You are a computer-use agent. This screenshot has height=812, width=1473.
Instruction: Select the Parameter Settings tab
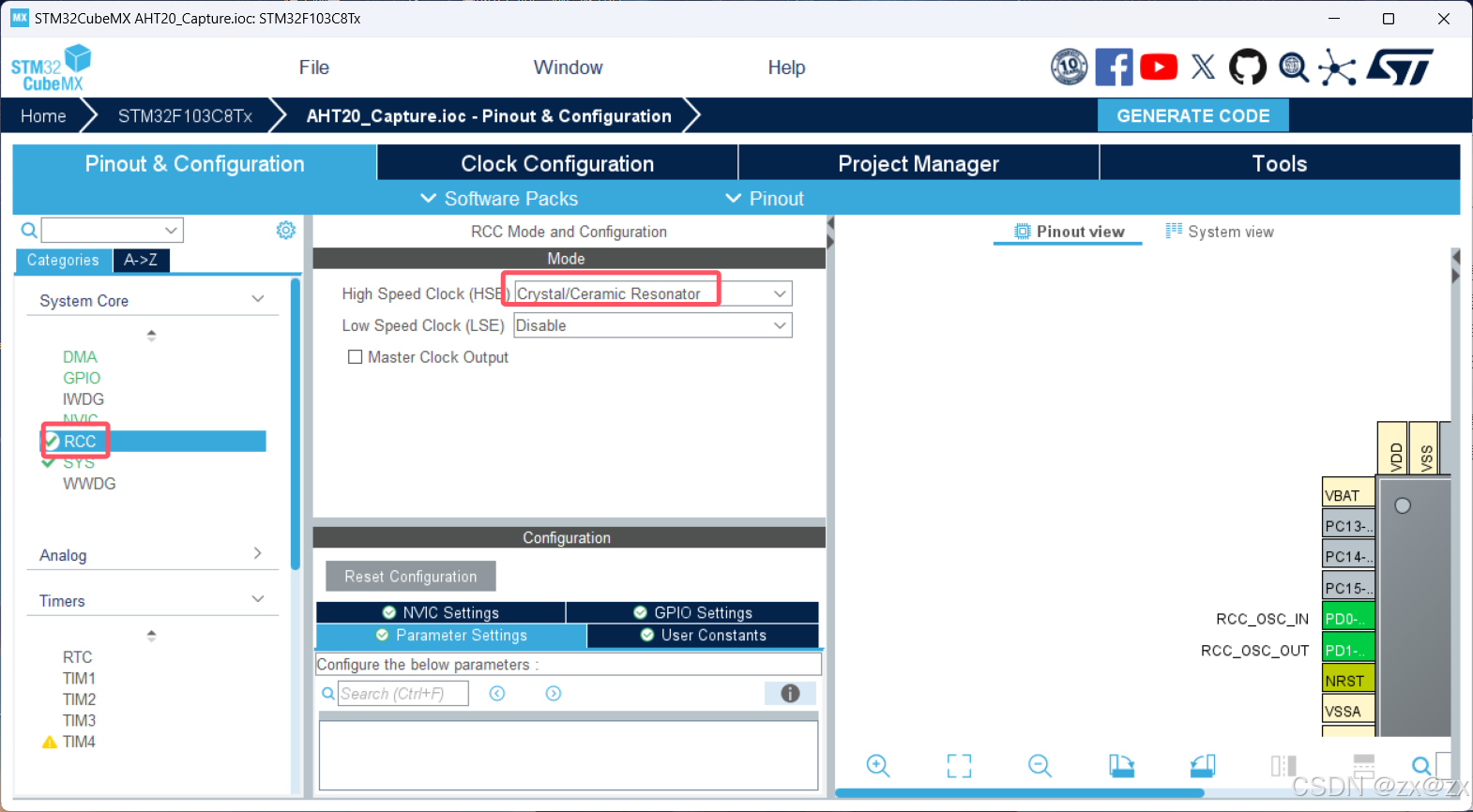tap(451, 635)
